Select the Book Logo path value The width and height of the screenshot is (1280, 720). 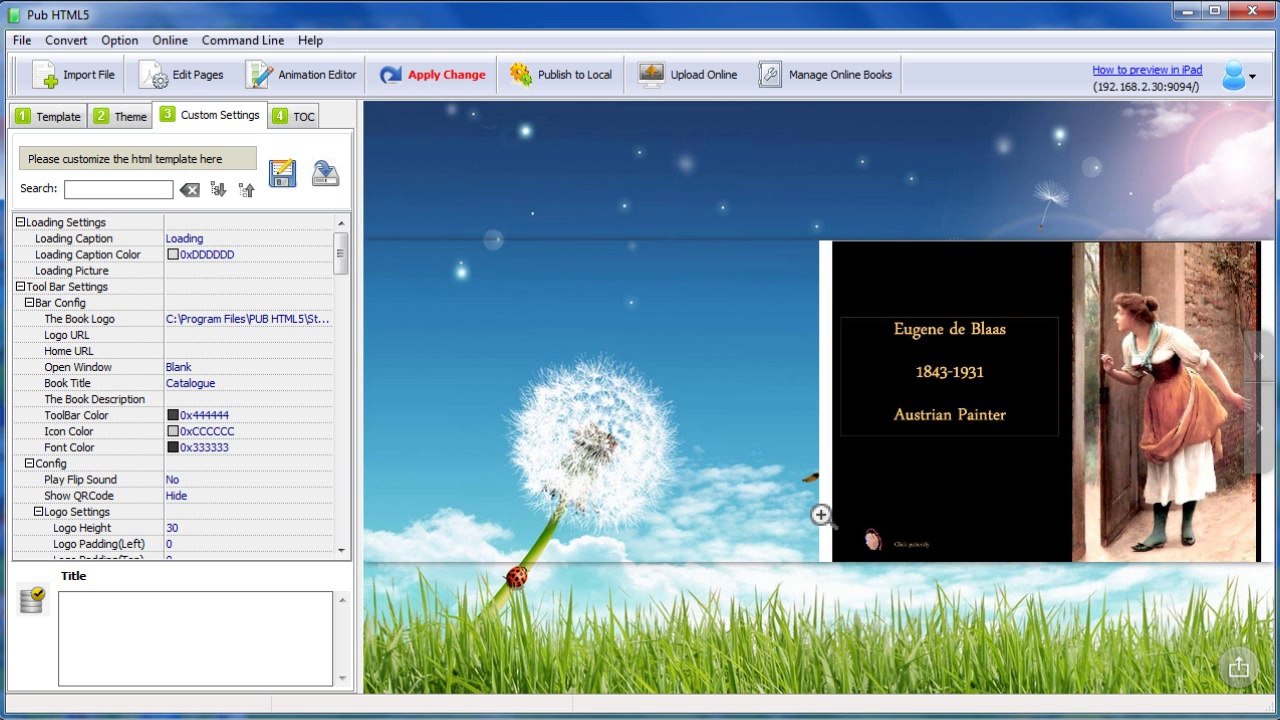coord(248,318)
